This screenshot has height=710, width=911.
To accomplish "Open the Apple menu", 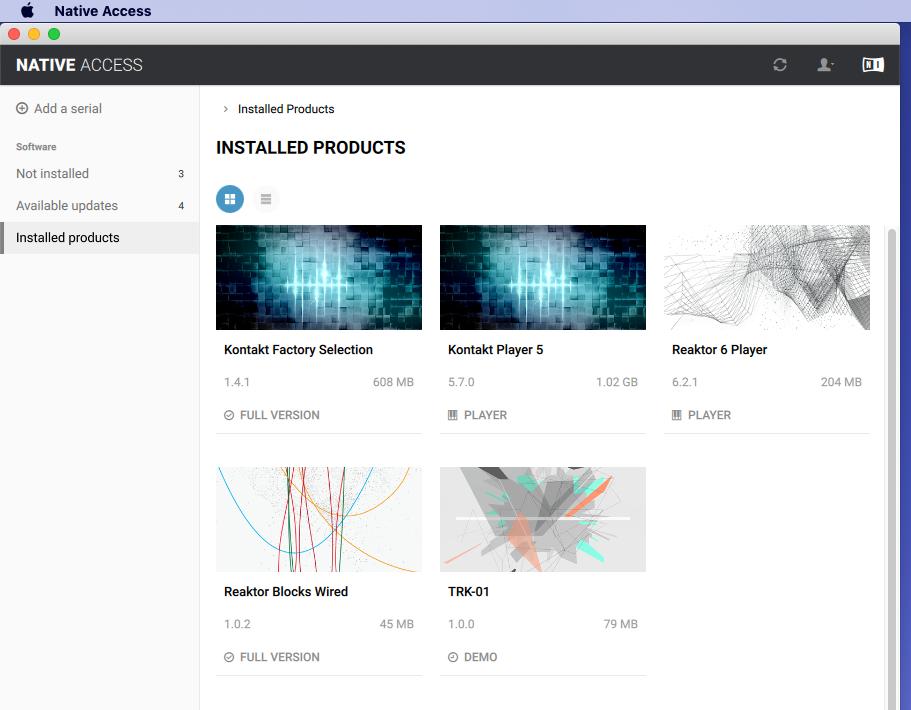I will coord(27,10).
